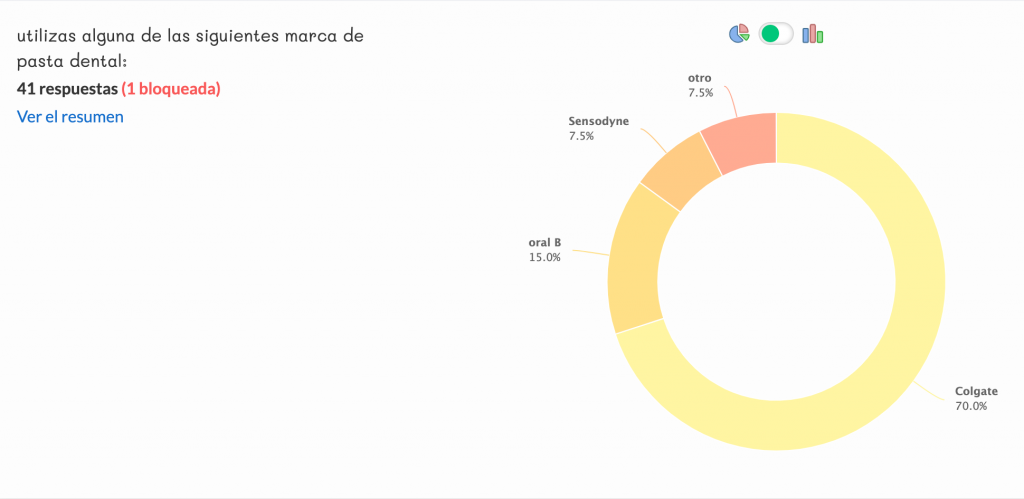1024x499 pixels.
Task: Click the 'oral B' chart label
Action: (544, 242)
